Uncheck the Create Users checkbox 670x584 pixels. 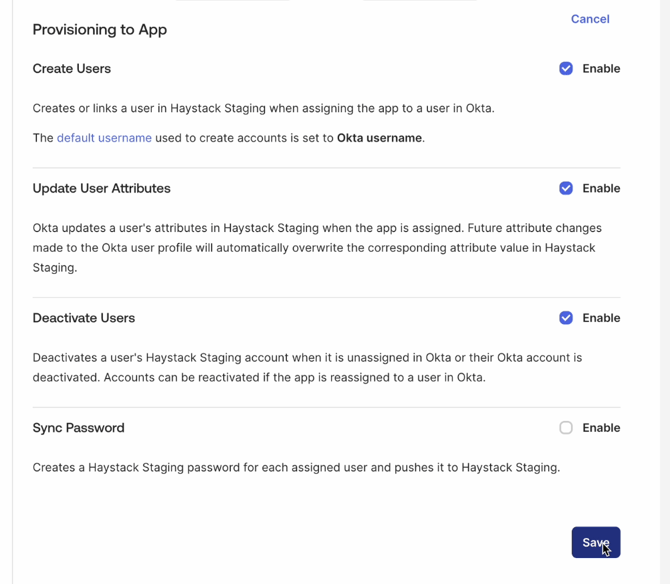coord(566,69)
